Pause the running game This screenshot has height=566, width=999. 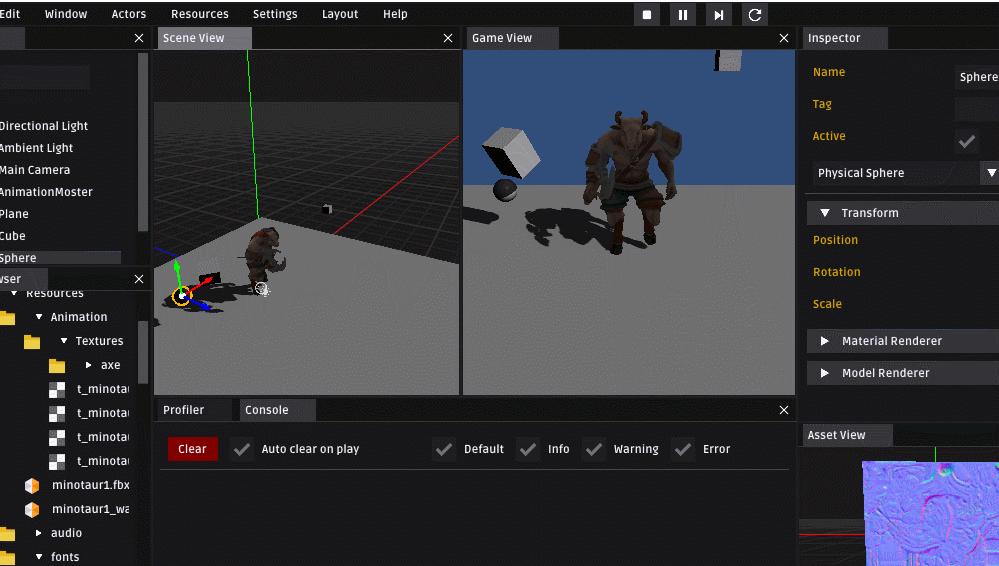click(x=682, y=15)
